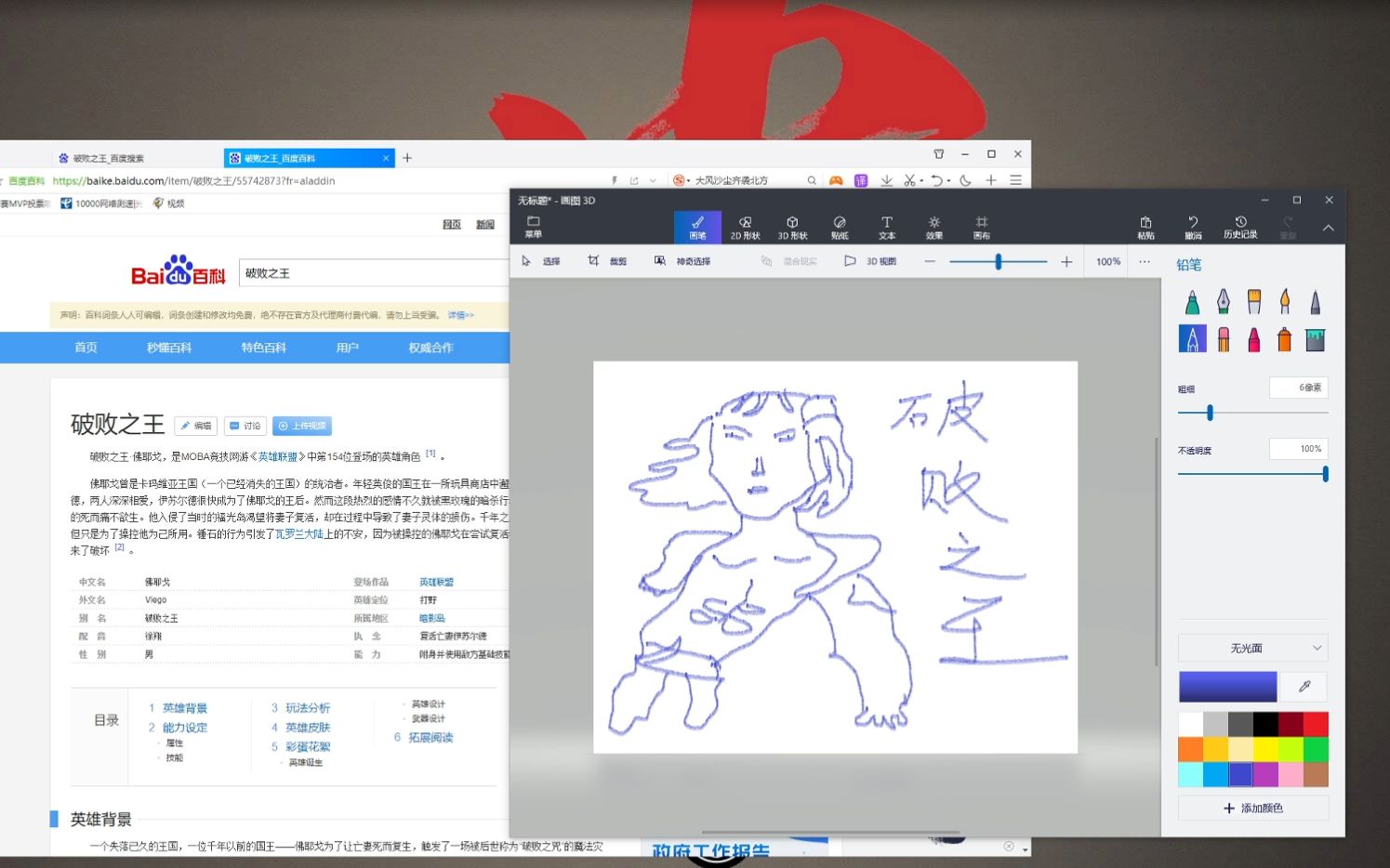Select the pixel pen tool
This screenshot has width=1390, height=868.
1315,301
